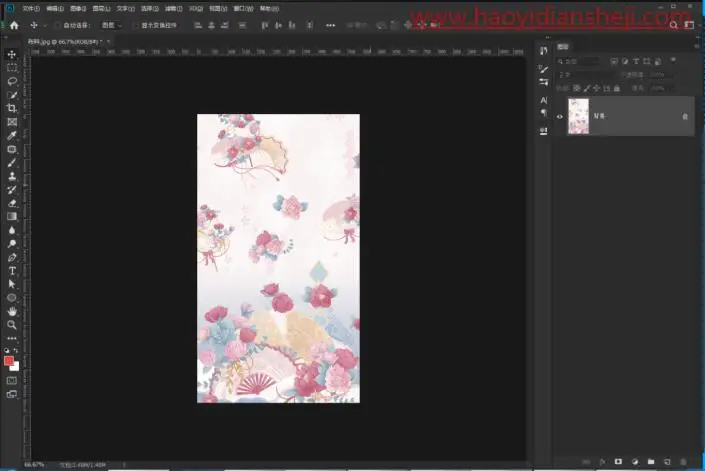
Task: Open the adjustment layer half-circle menu
Action: (x=635, y=462)
